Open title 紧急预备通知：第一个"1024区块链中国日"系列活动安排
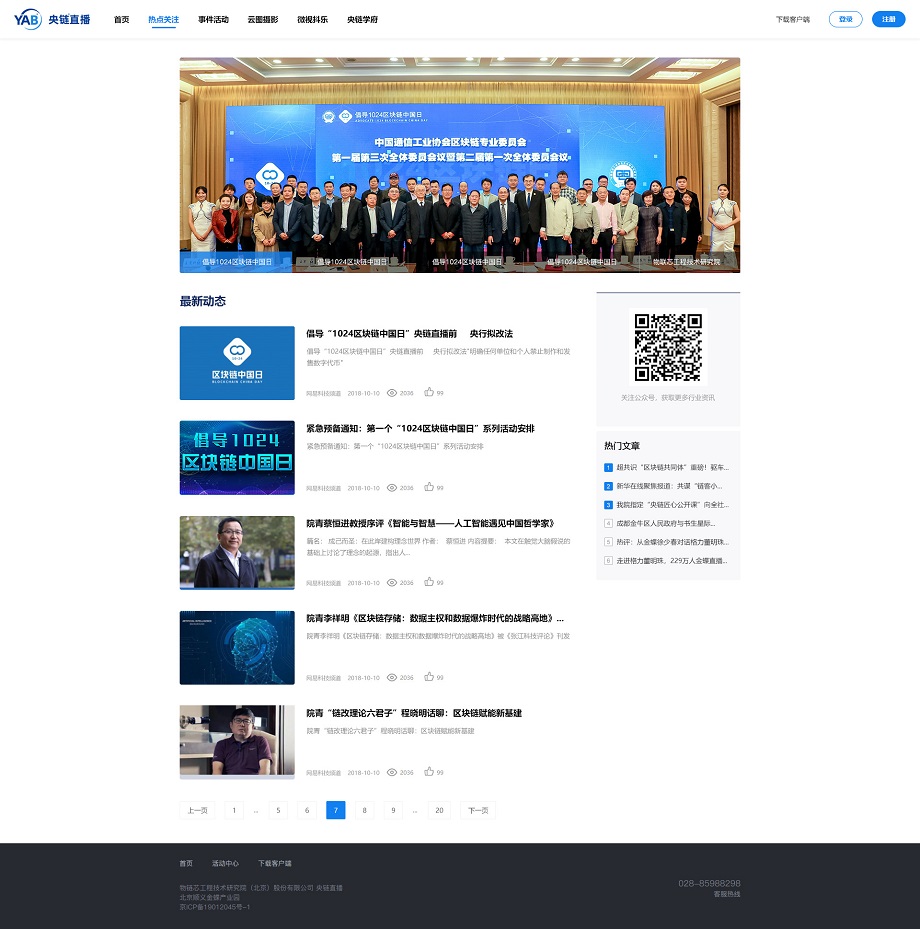Viewport: 920px width, 929px height. click(x=420, y=428)
